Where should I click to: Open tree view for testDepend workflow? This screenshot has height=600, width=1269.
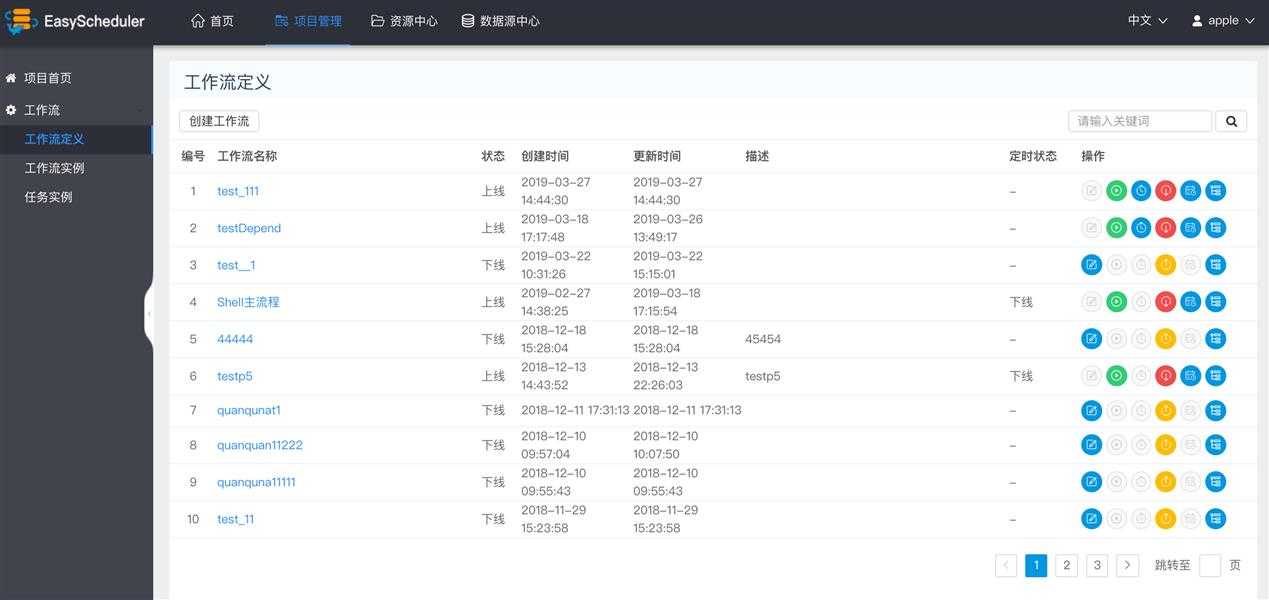coord(1215,228)
